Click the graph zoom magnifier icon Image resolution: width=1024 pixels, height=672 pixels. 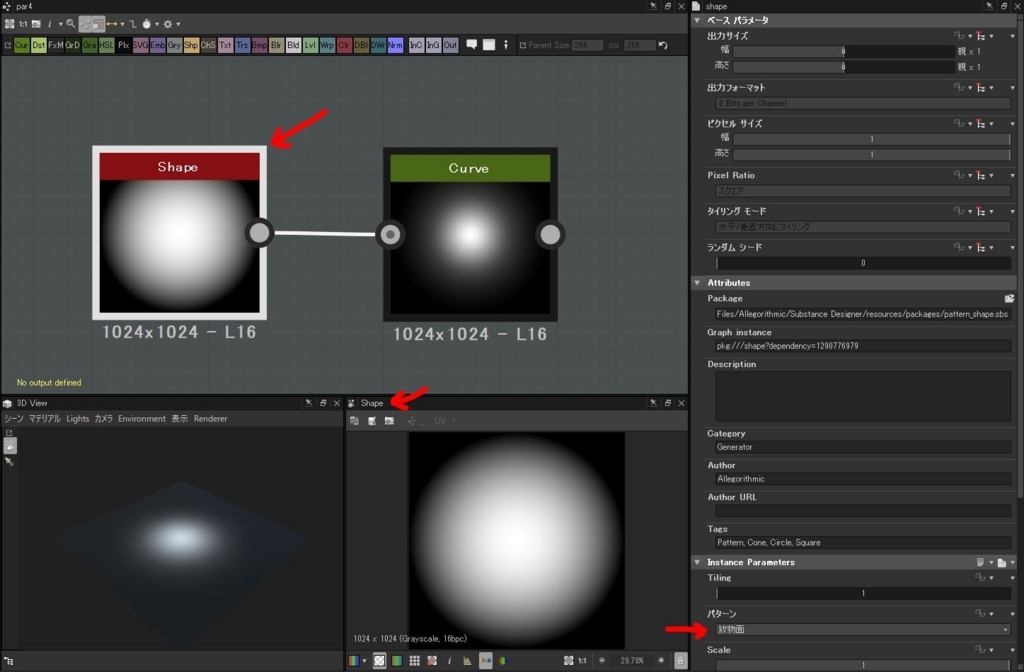(x=71, y=24)
